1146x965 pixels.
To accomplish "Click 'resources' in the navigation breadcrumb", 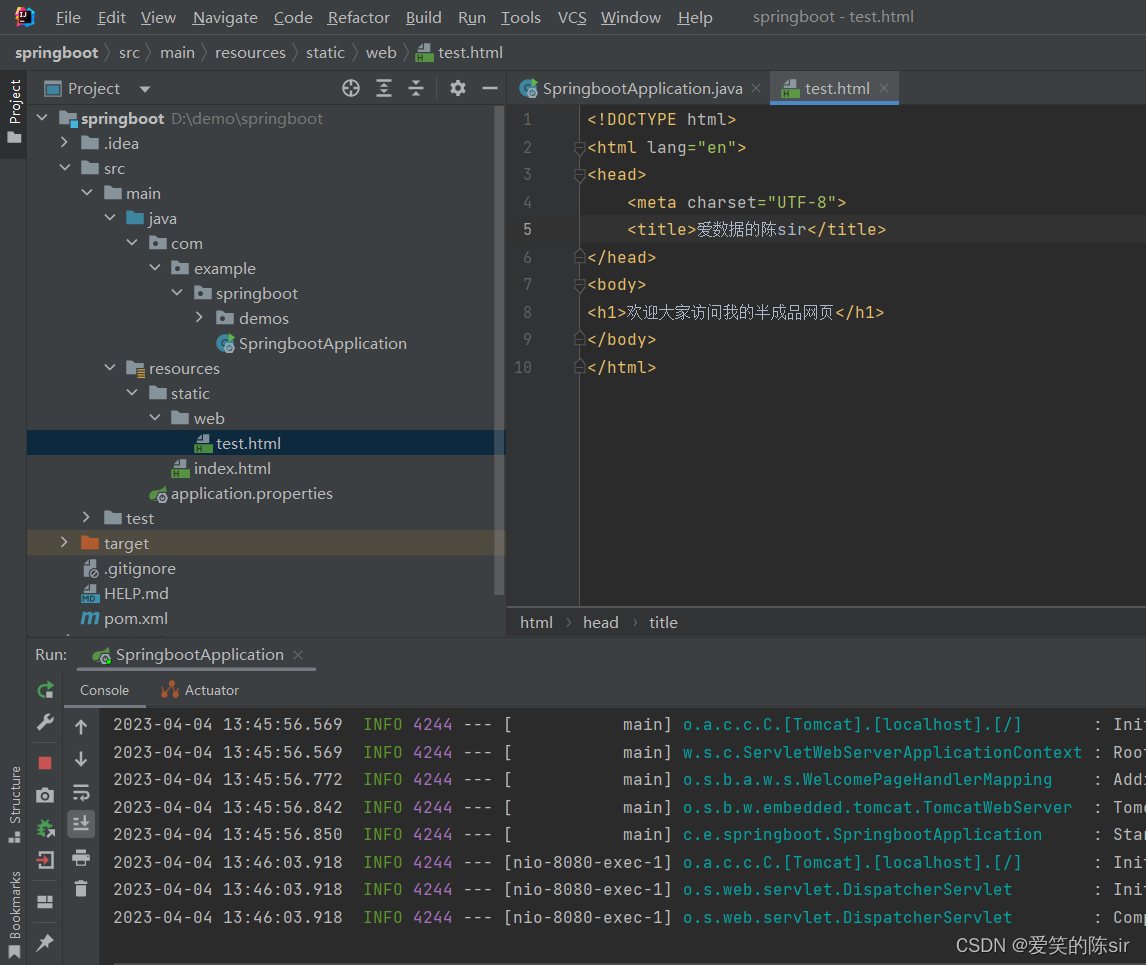I will click(x=250, y=53).
